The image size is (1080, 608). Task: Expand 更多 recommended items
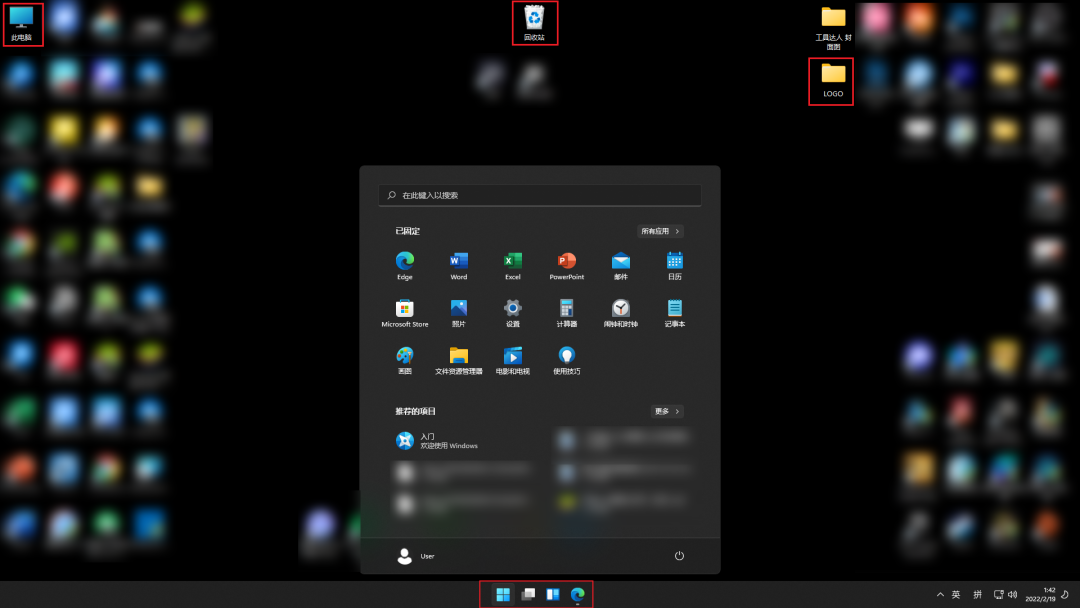(667, 411)
